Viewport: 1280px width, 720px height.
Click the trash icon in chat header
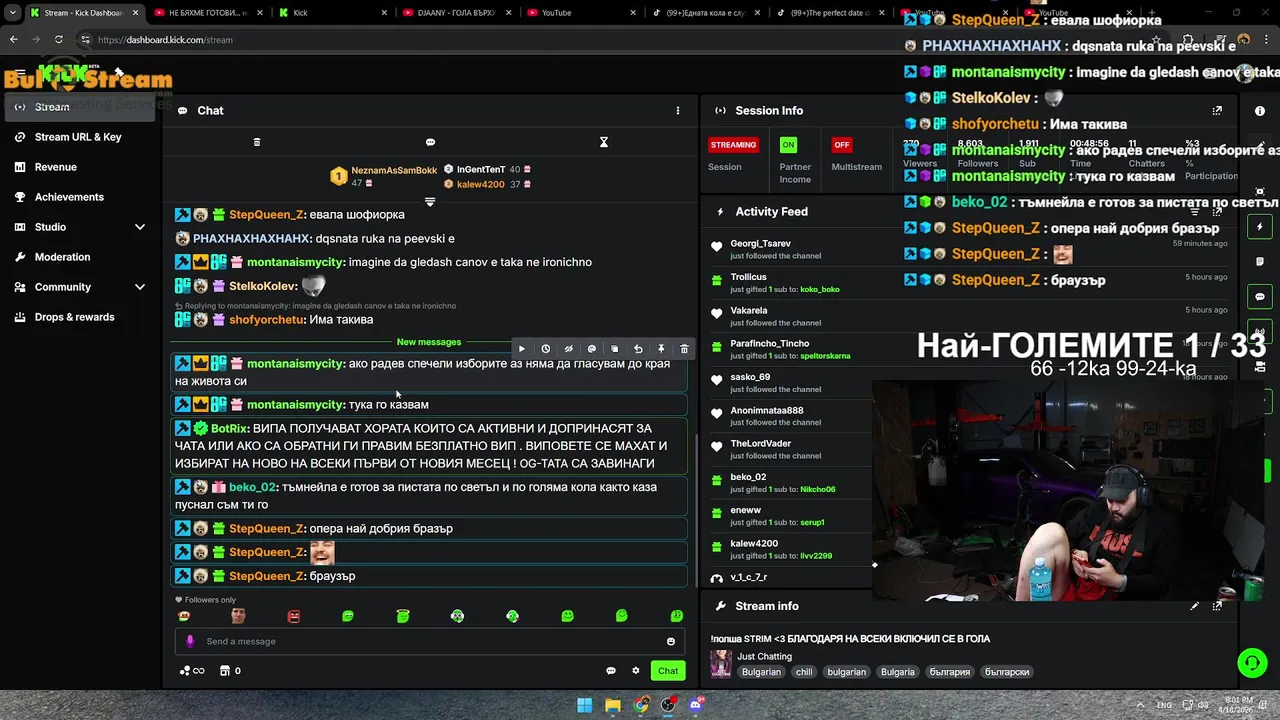tap(257, 142)
